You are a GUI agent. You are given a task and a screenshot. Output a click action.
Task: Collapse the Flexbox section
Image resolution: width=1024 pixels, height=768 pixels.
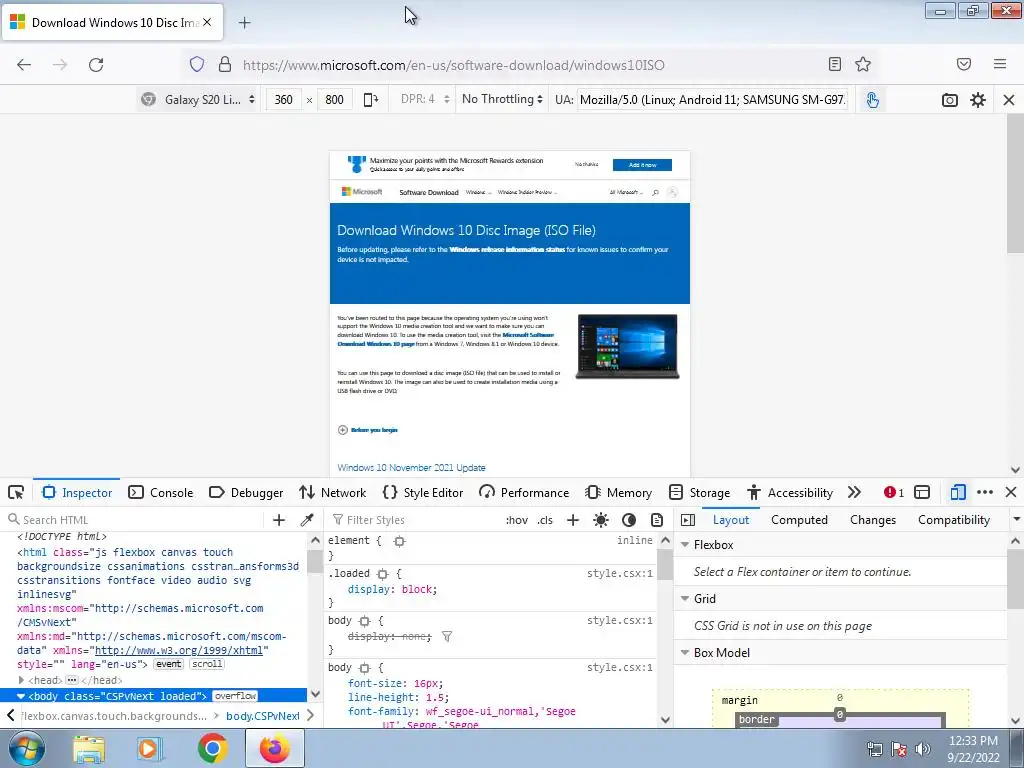pyautogui.click(x=685, y=545)
